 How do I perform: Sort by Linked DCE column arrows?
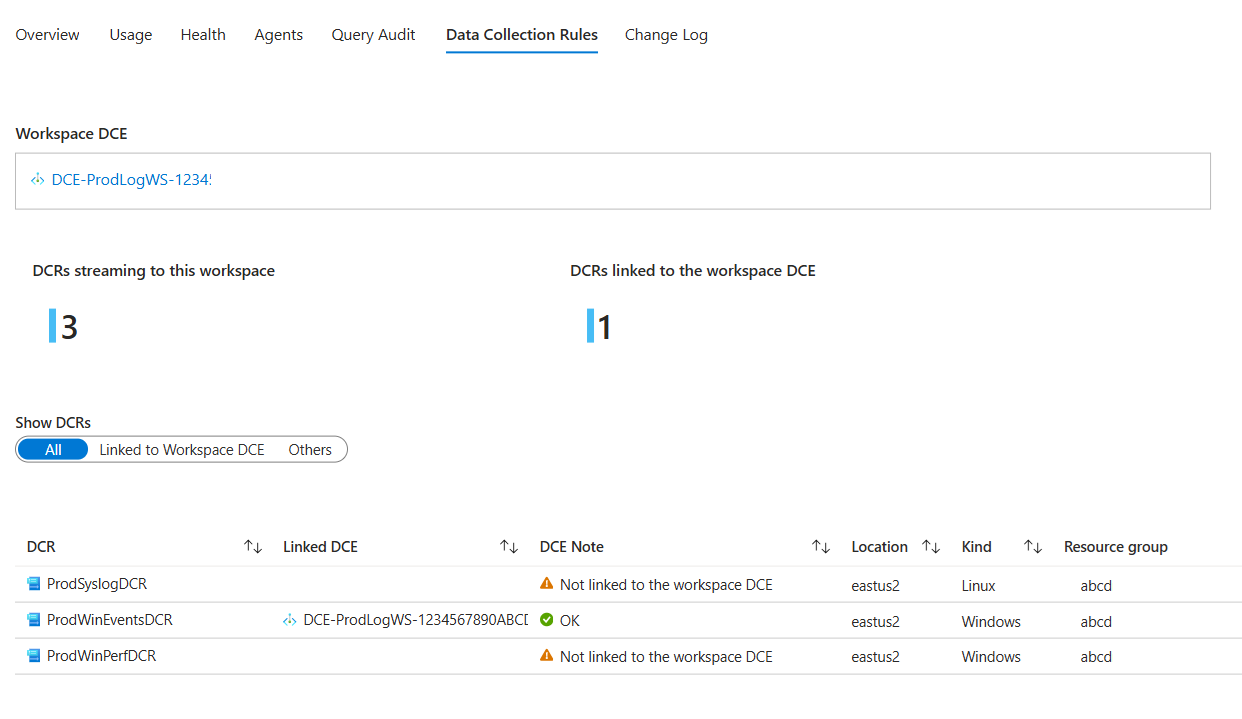tap(509, 547)
